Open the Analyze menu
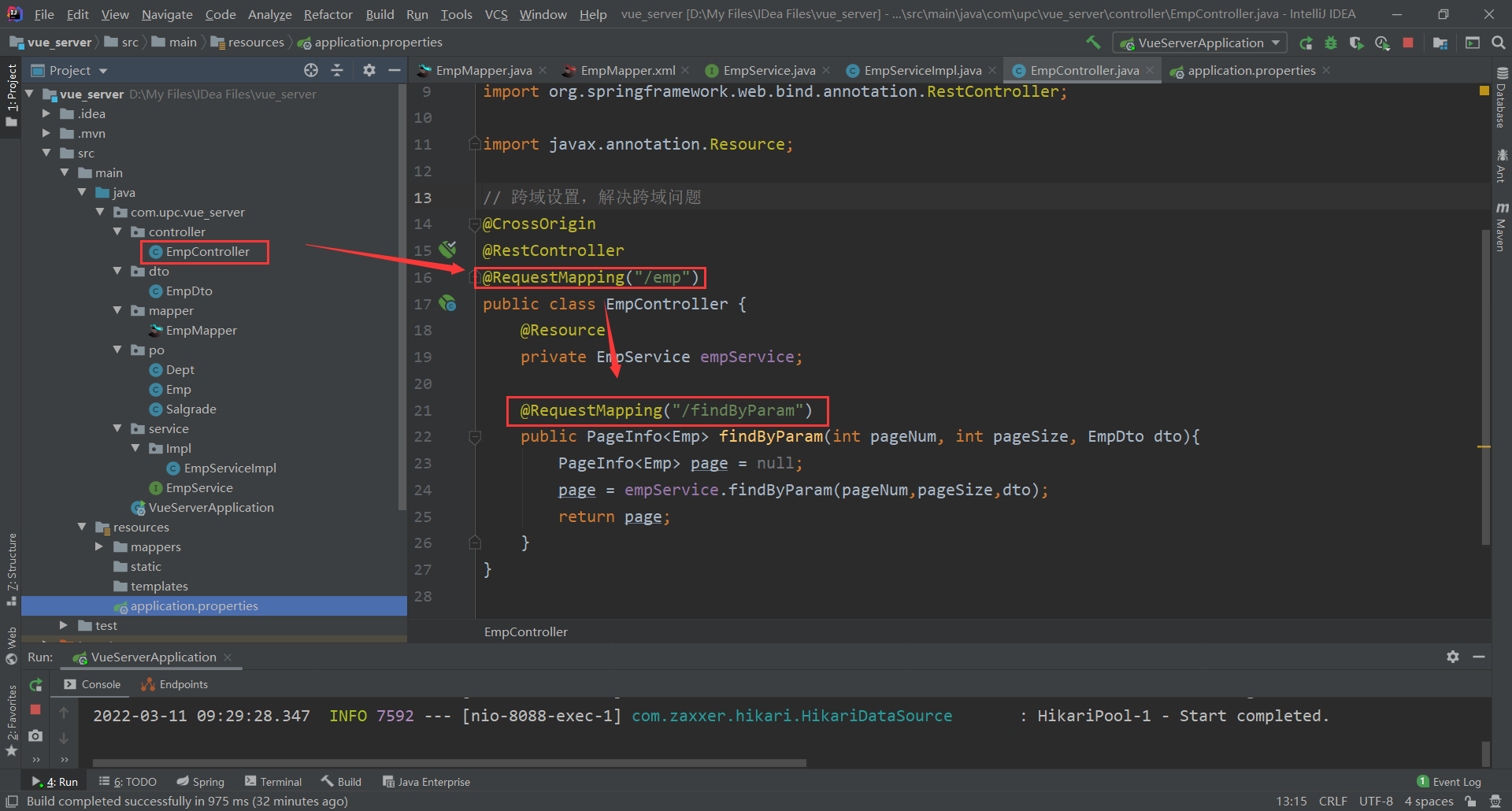The image size is (1512, 811). (x=269, y=14)
